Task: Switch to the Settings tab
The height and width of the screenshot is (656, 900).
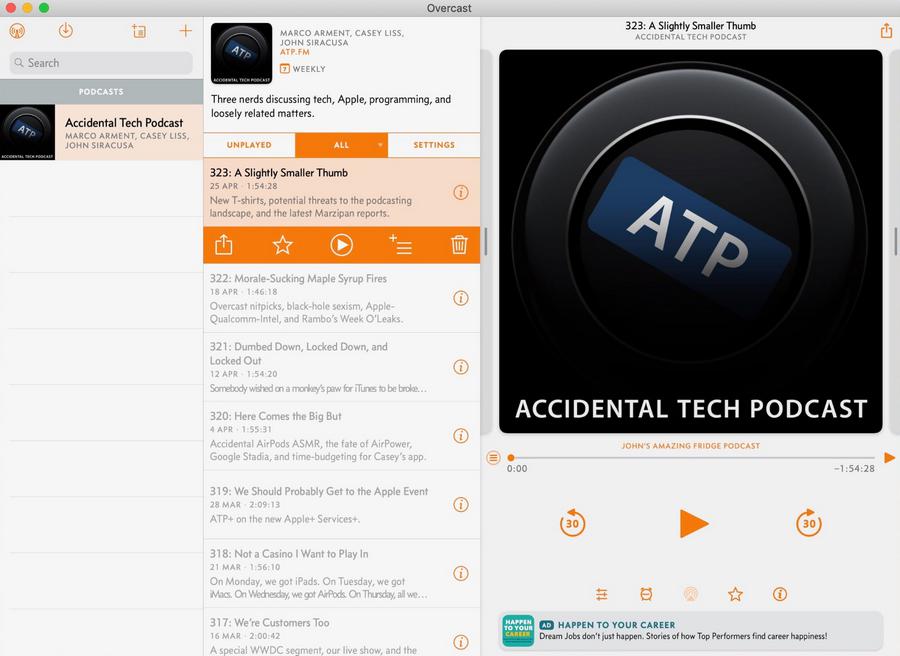Action: [x=434, y=145]
